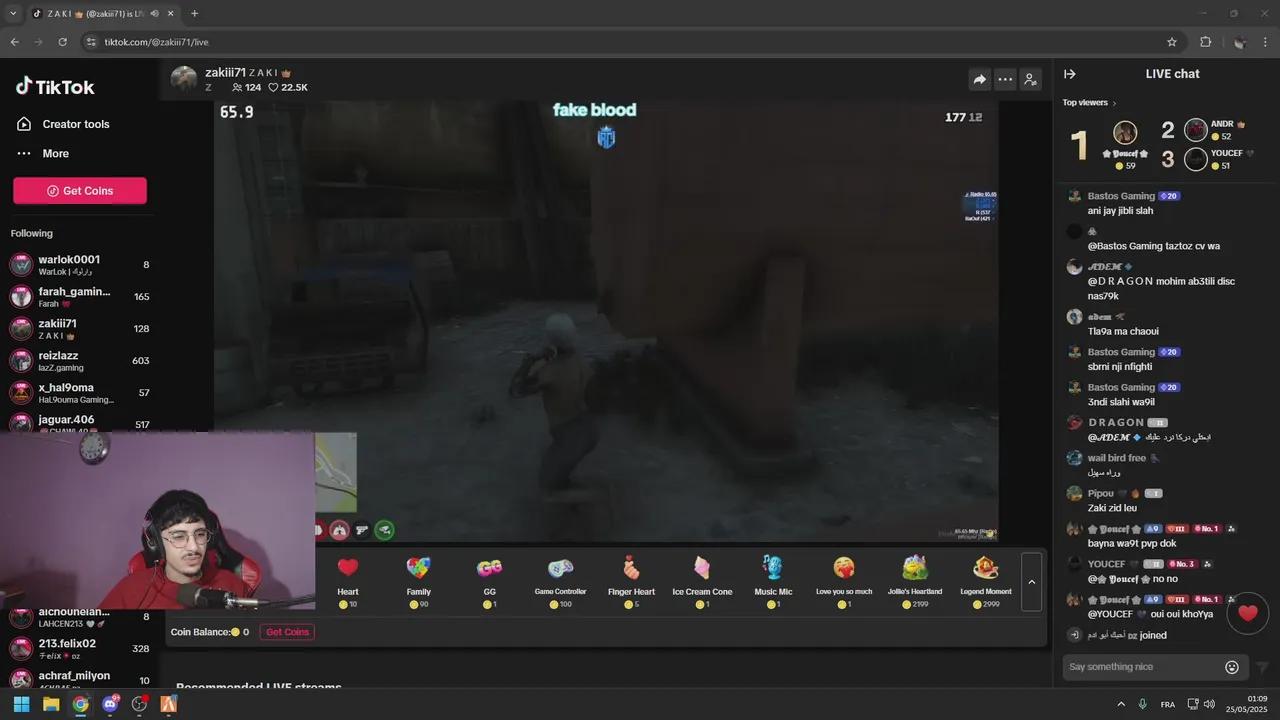Mute the ZAKI tab audio icon

tap(154, 13)
